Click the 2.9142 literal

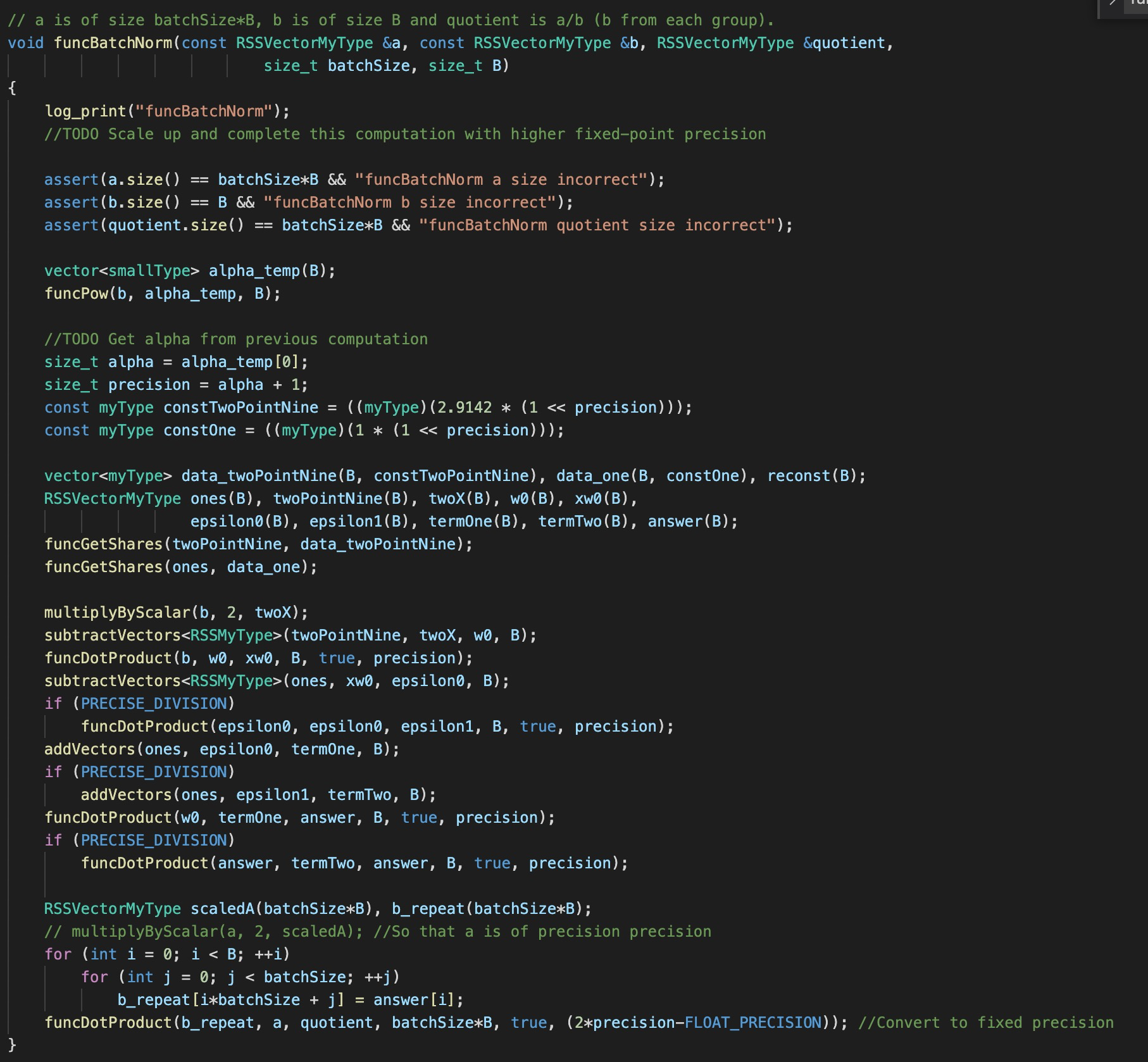(465, 408)
